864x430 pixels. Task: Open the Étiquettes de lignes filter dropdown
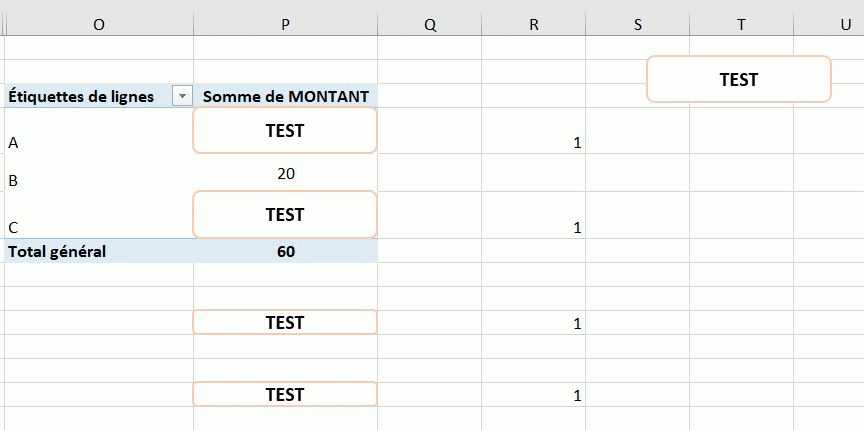click(x=182, y=96)
